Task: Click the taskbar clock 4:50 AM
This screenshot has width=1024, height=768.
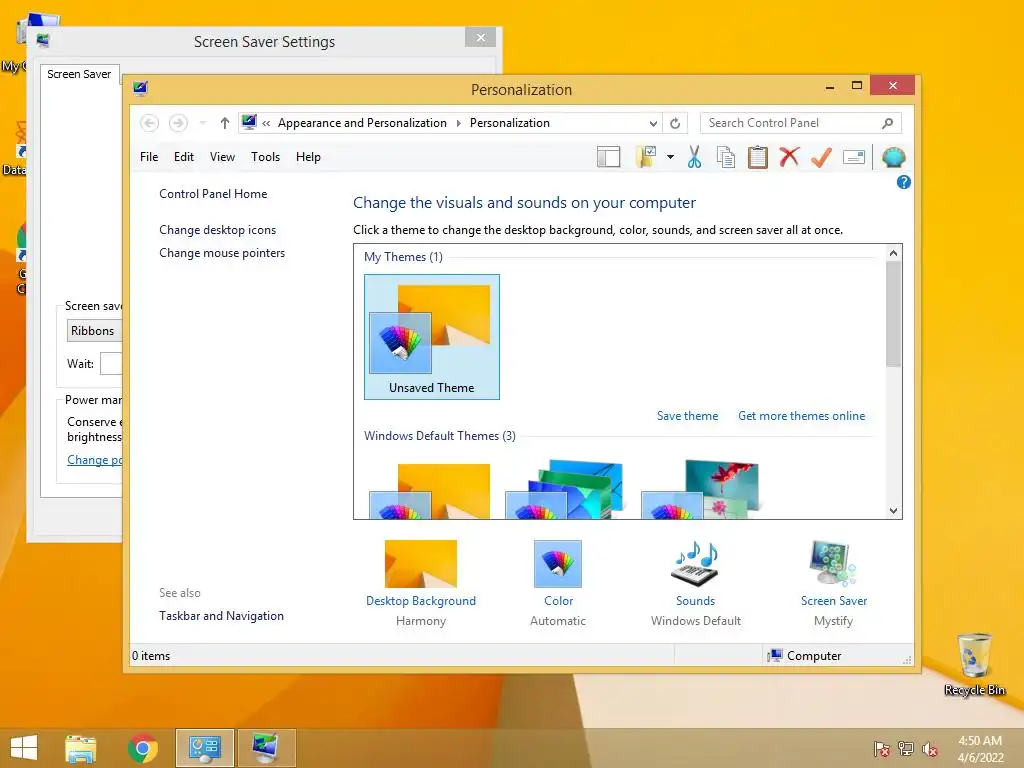Action: coord(980,741)
